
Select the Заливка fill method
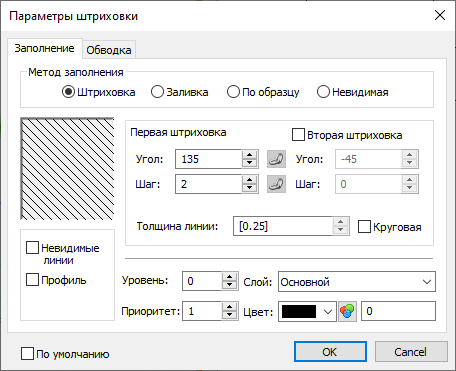pyautogui.click(x=180, y=92)
